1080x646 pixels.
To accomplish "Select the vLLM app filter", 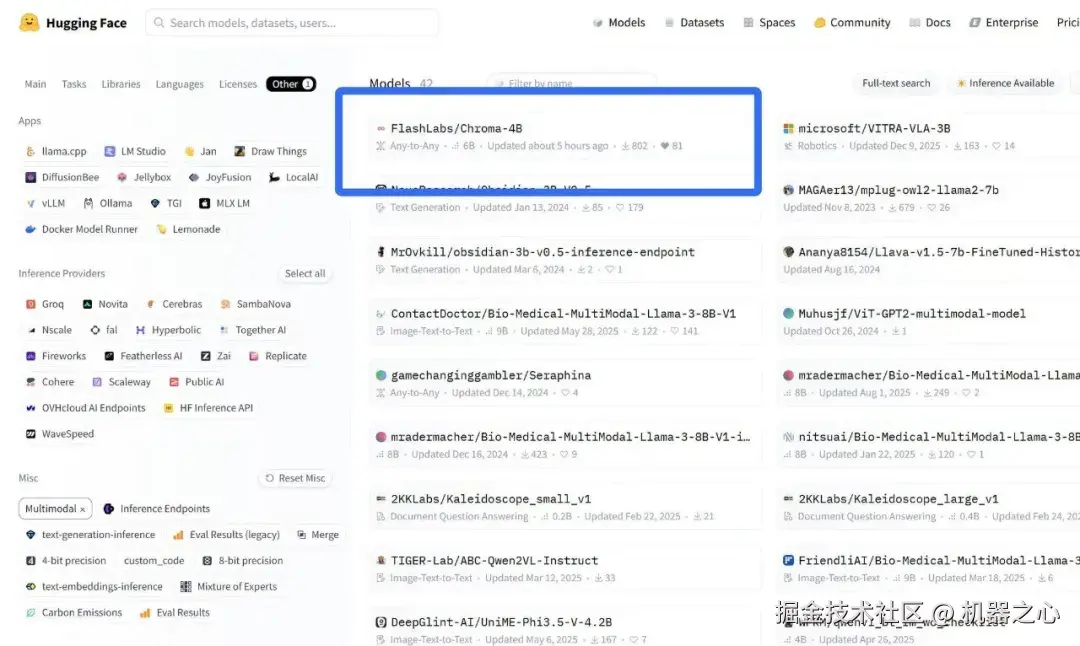I will pos(45,203).
